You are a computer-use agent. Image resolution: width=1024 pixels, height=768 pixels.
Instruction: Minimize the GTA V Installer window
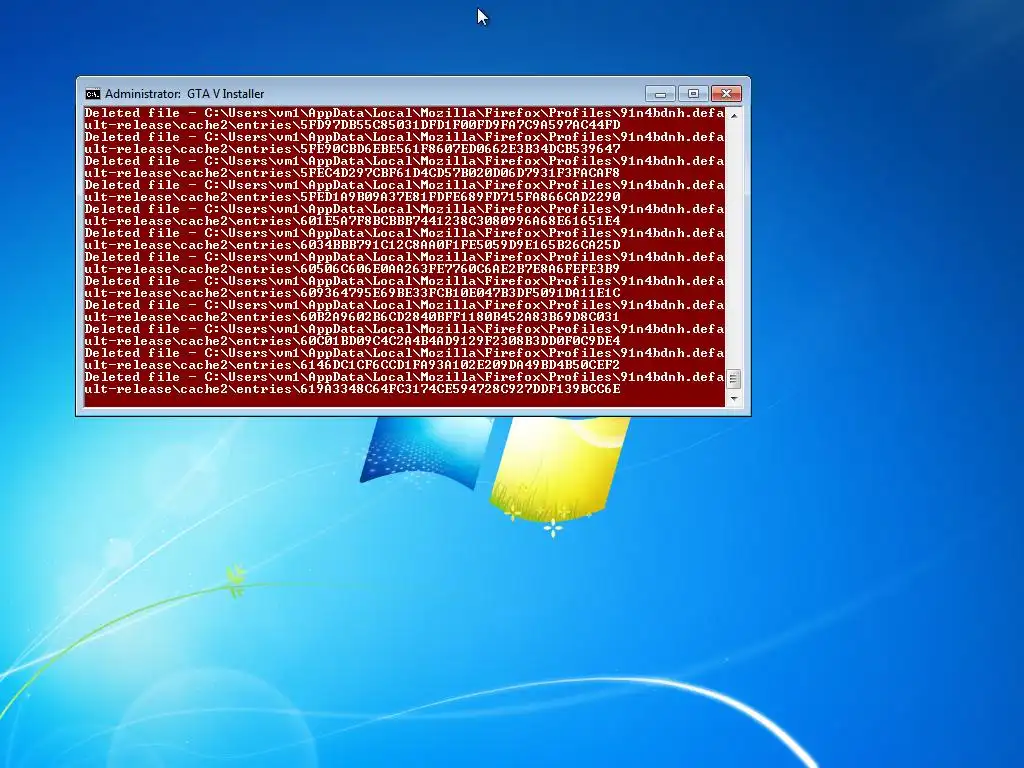click(x=660, y=94)
